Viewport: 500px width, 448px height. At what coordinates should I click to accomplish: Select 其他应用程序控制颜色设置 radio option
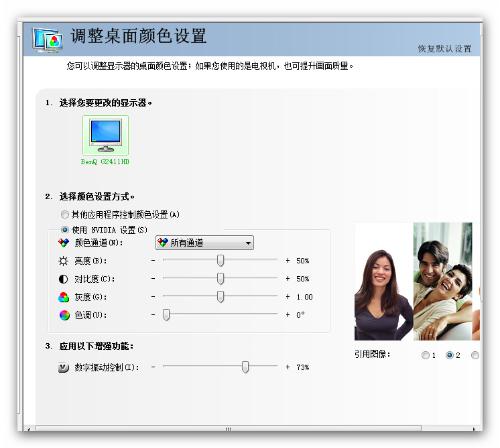tap(65, 214)
